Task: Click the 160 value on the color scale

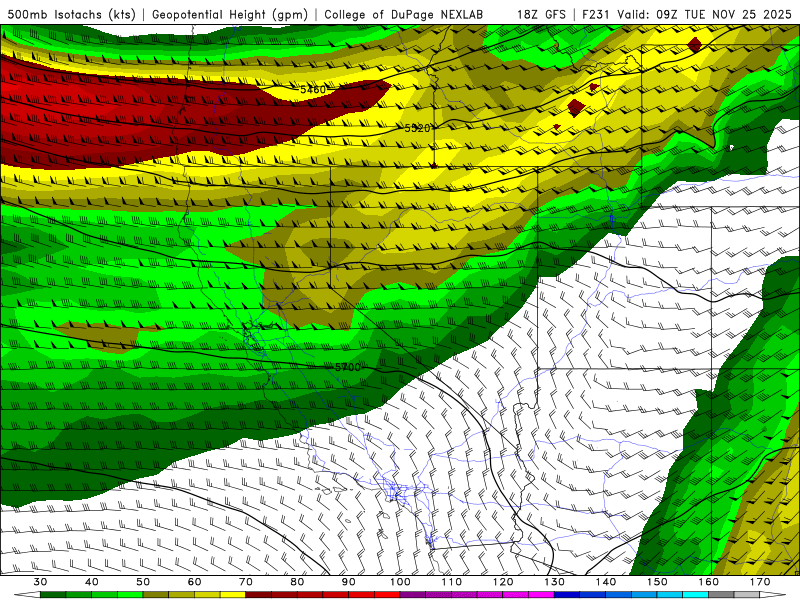Action: click(x=709, y=582)
